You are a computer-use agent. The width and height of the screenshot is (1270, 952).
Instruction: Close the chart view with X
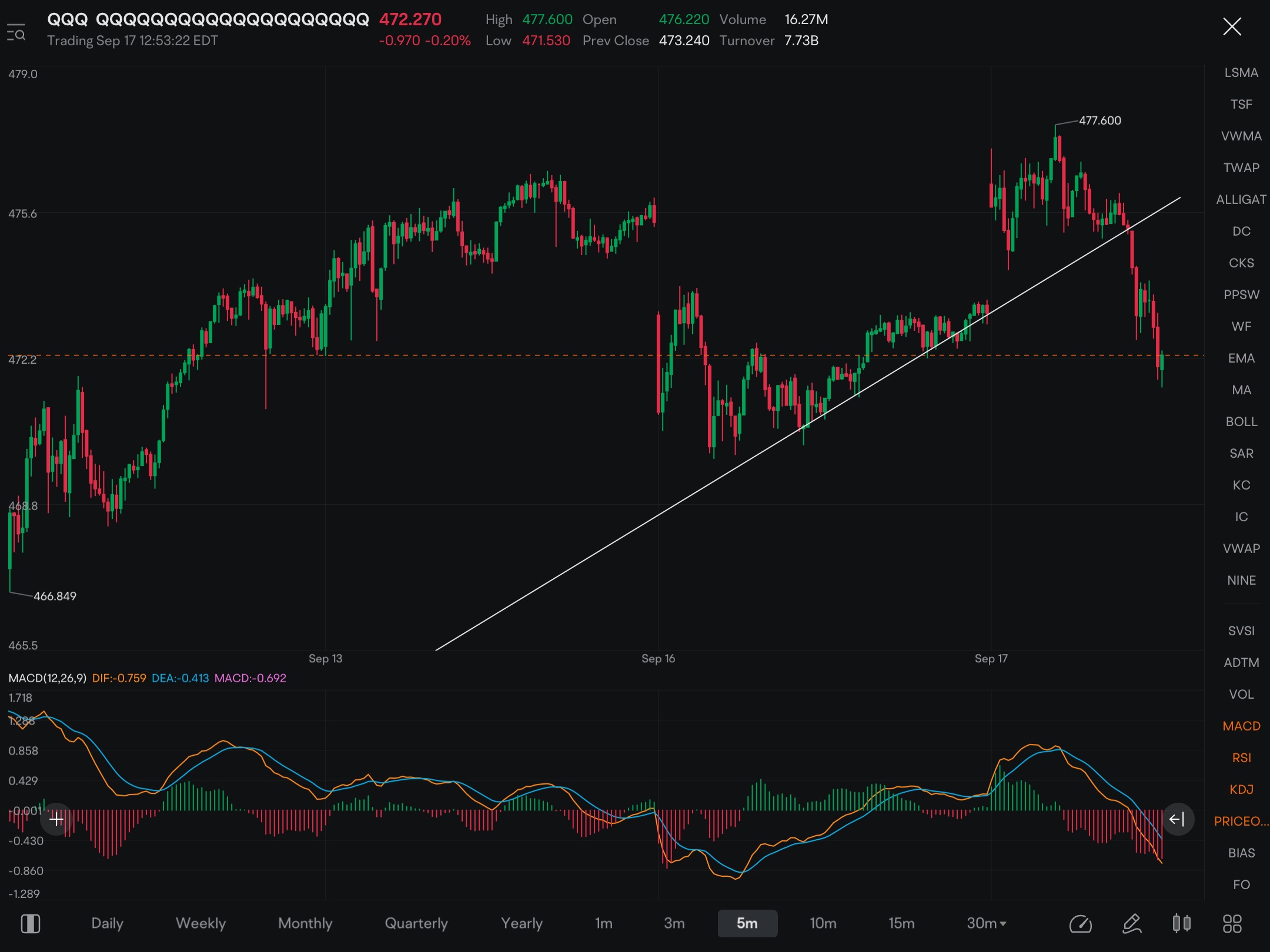pos(1232,26)
